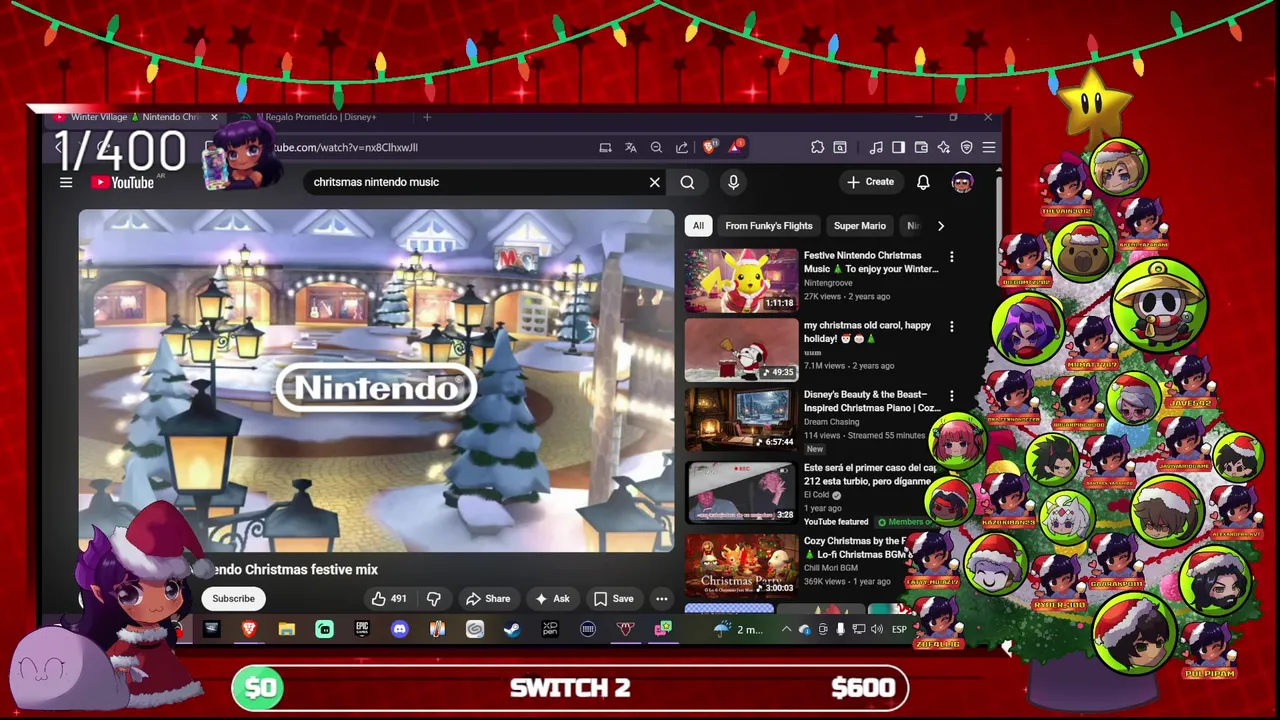Save video with the Save button
Screen dimensions: 1280x720
pyautogui.click(x=613, y=599)
